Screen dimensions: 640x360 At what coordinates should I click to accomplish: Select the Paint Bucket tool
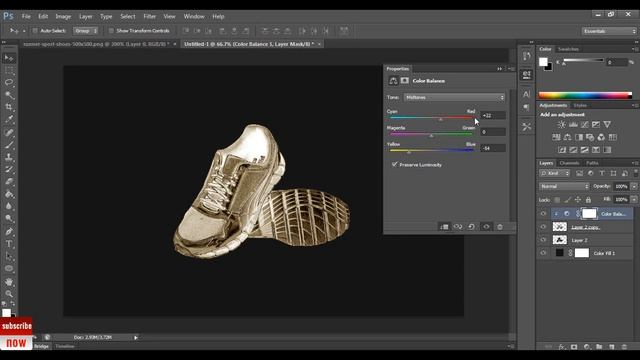tap(9, 194)
